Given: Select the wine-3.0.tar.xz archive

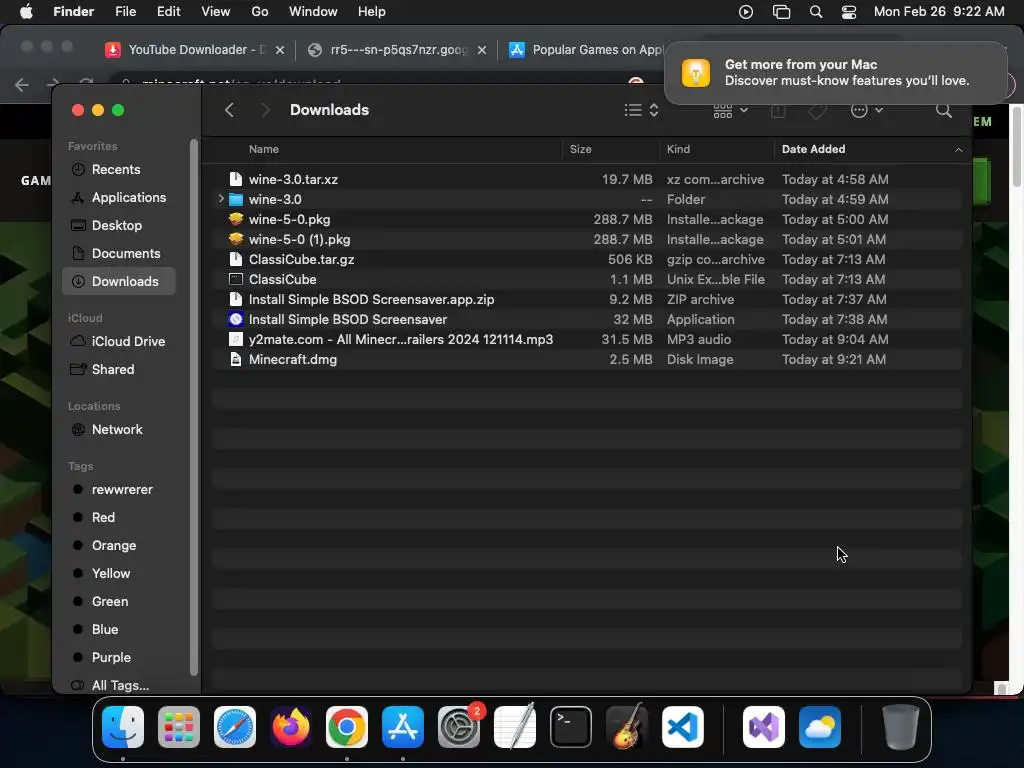Looking at the screenshot, I should click(587, 179).
